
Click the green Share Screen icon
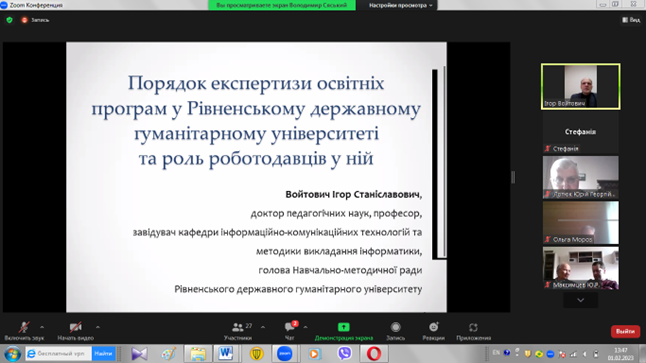[344, 327]
